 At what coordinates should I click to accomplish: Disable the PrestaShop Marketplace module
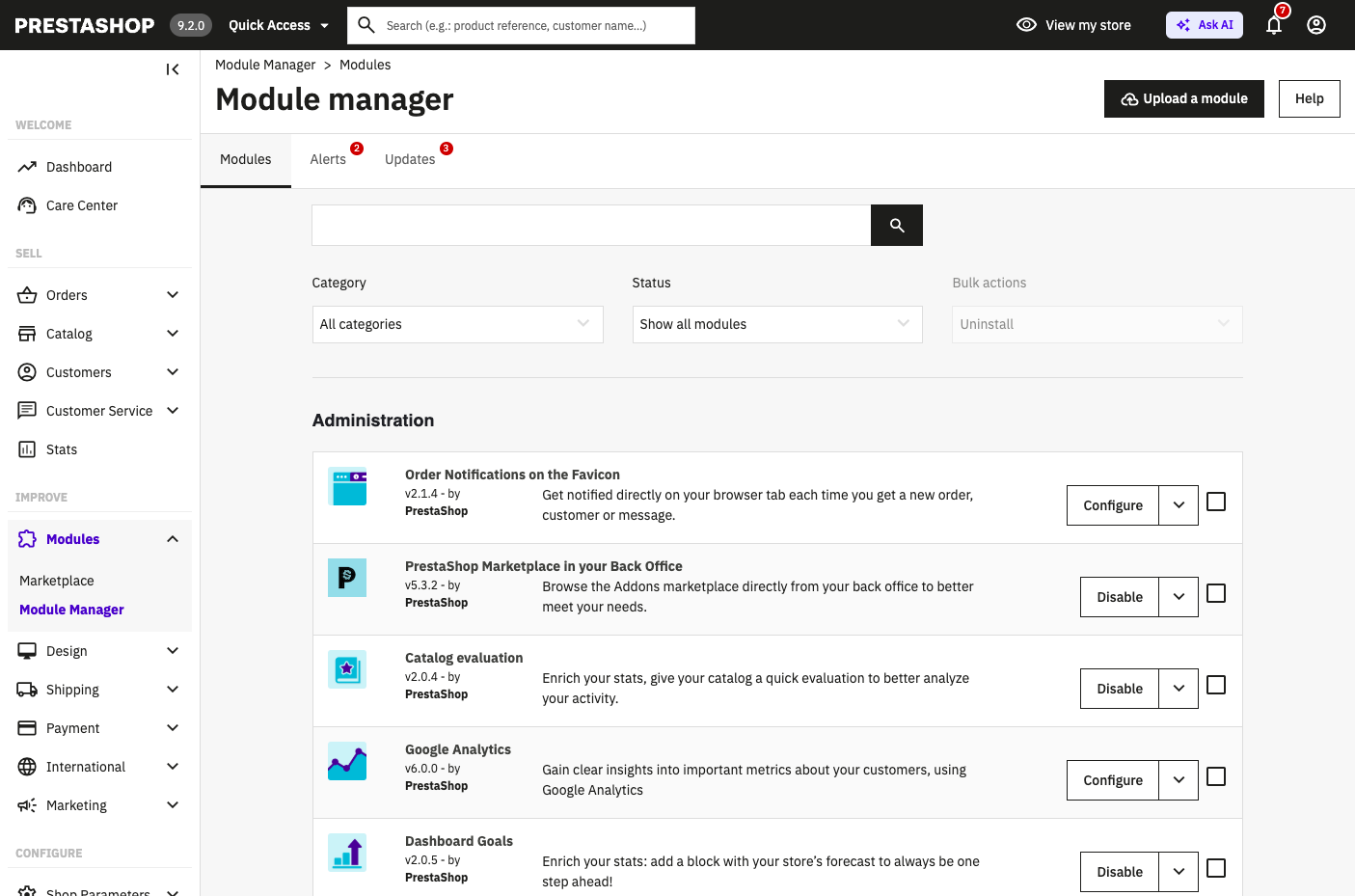1120,597
